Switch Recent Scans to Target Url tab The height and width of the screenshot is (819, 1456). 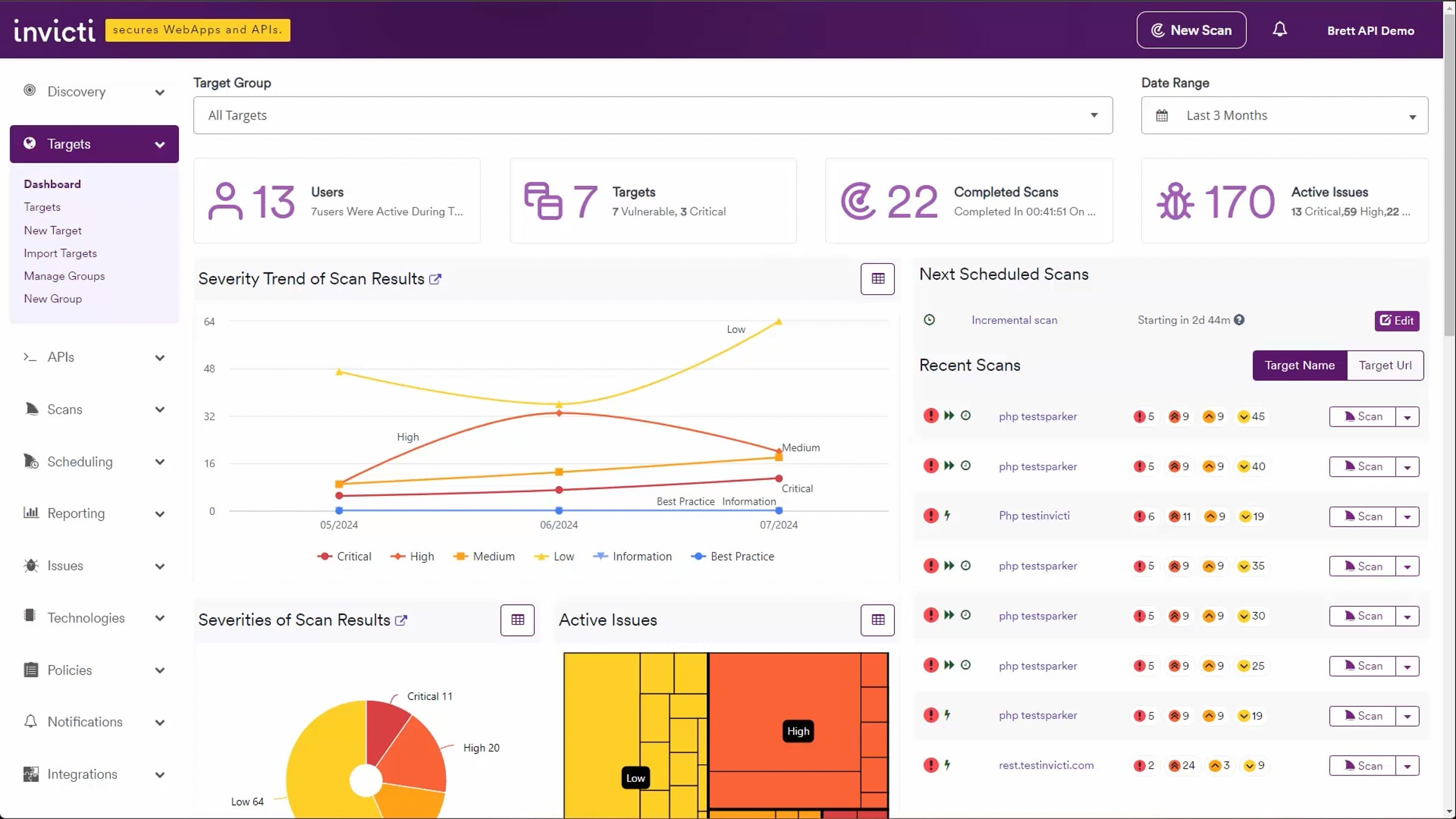coord(1385,365)
